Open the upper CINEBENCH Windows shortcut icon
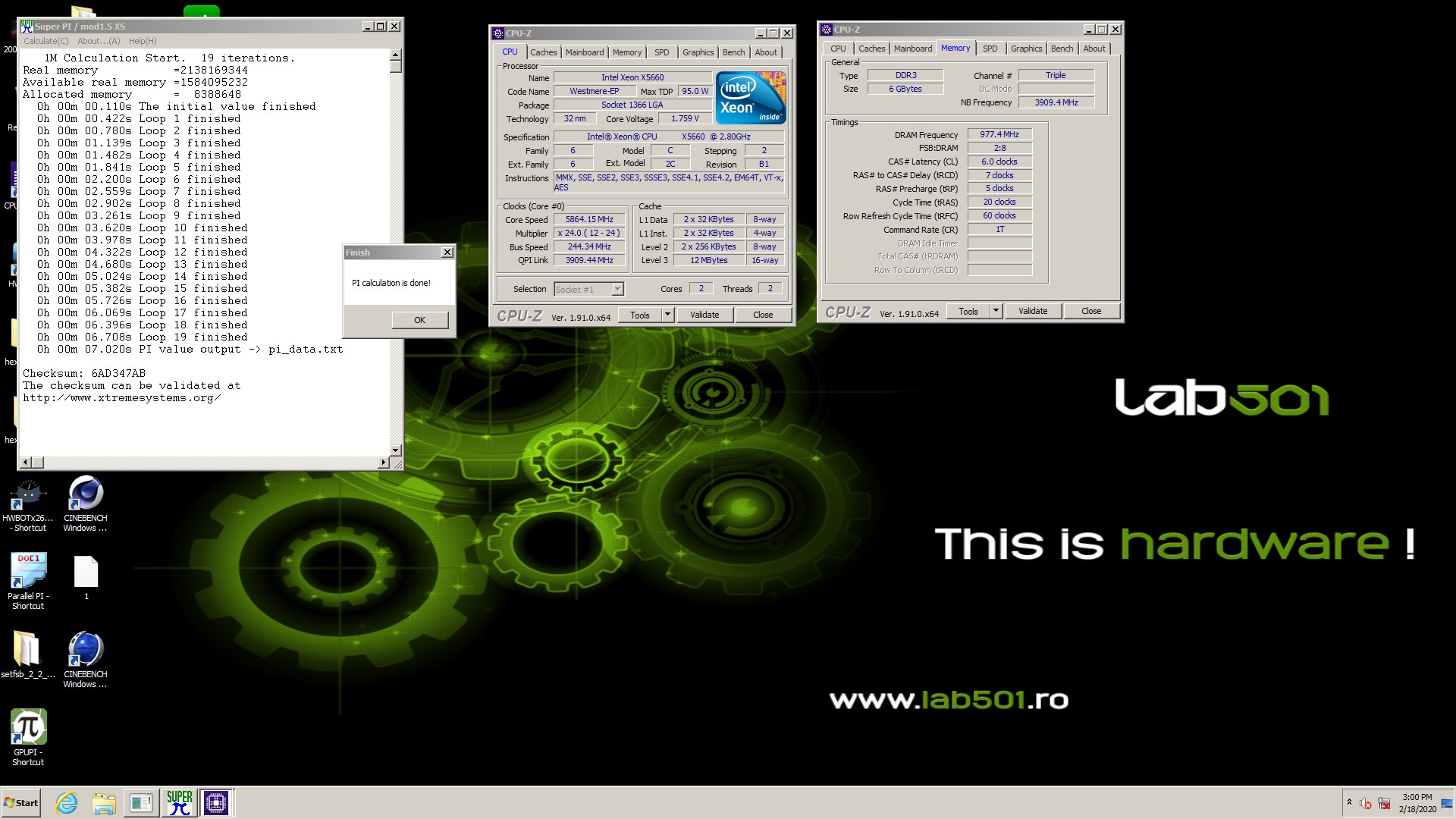1456x819 pixels. (86, 494)
